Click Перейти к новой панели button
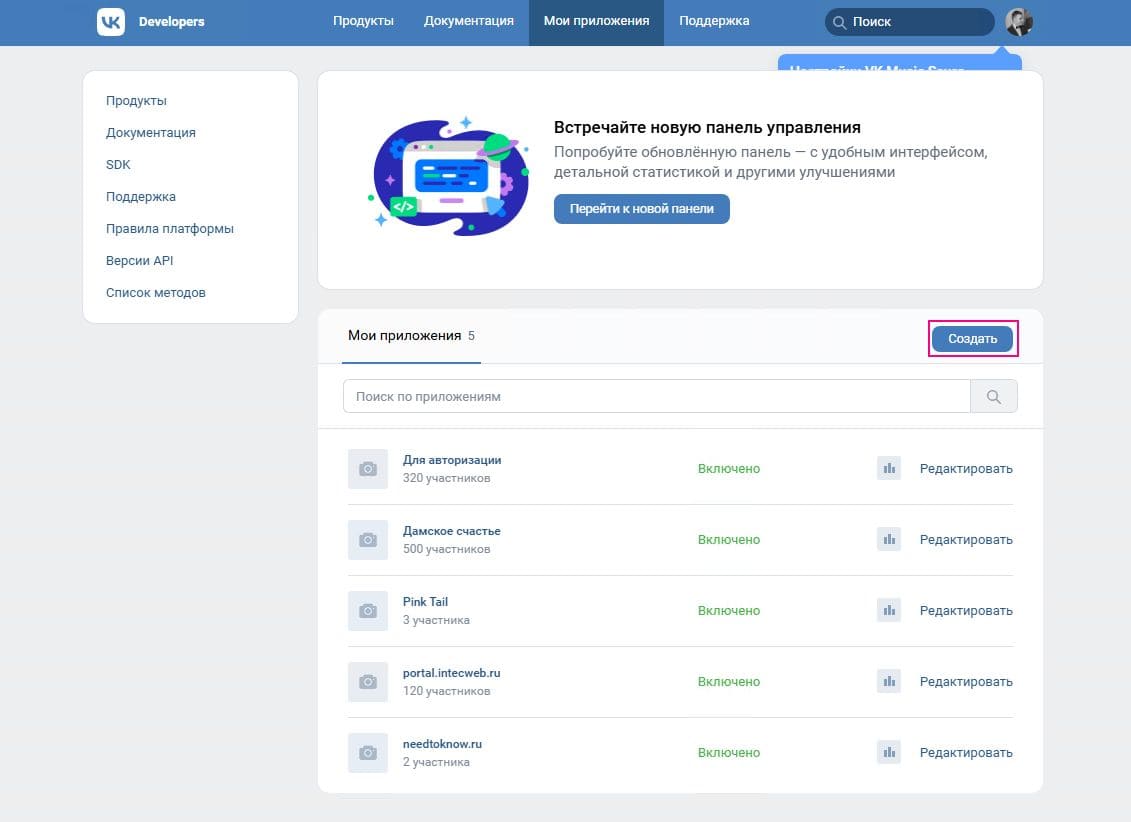This screenshot has height=822, width=1131. [641, 209]
